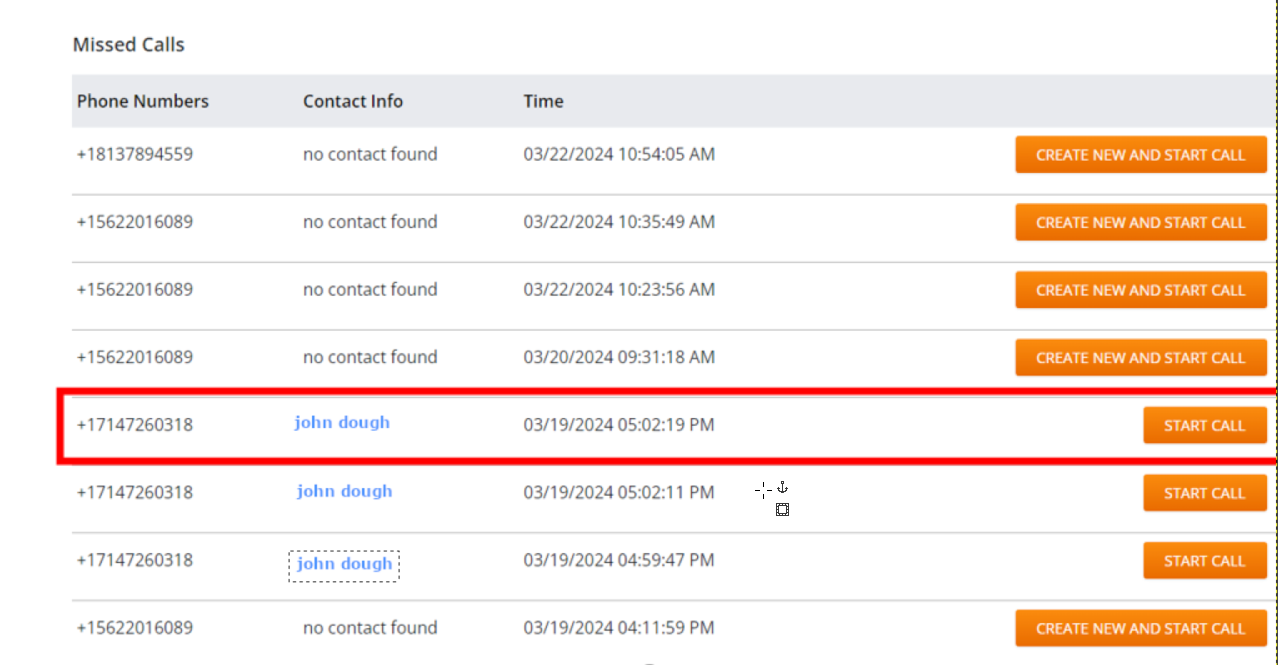Create contact and call the 03/20/2024 missed call

pos(1140,358)
